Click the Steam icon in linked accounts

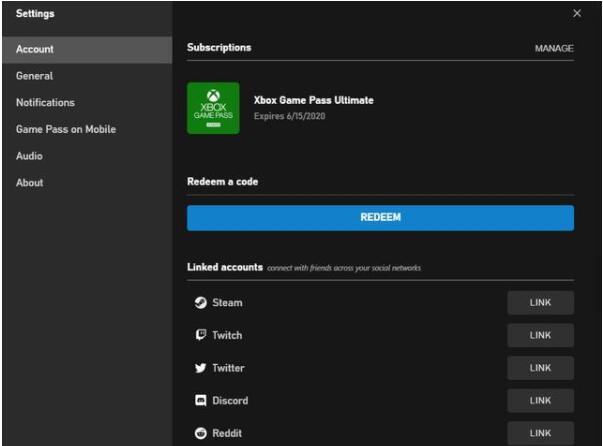tap(199, 303)
